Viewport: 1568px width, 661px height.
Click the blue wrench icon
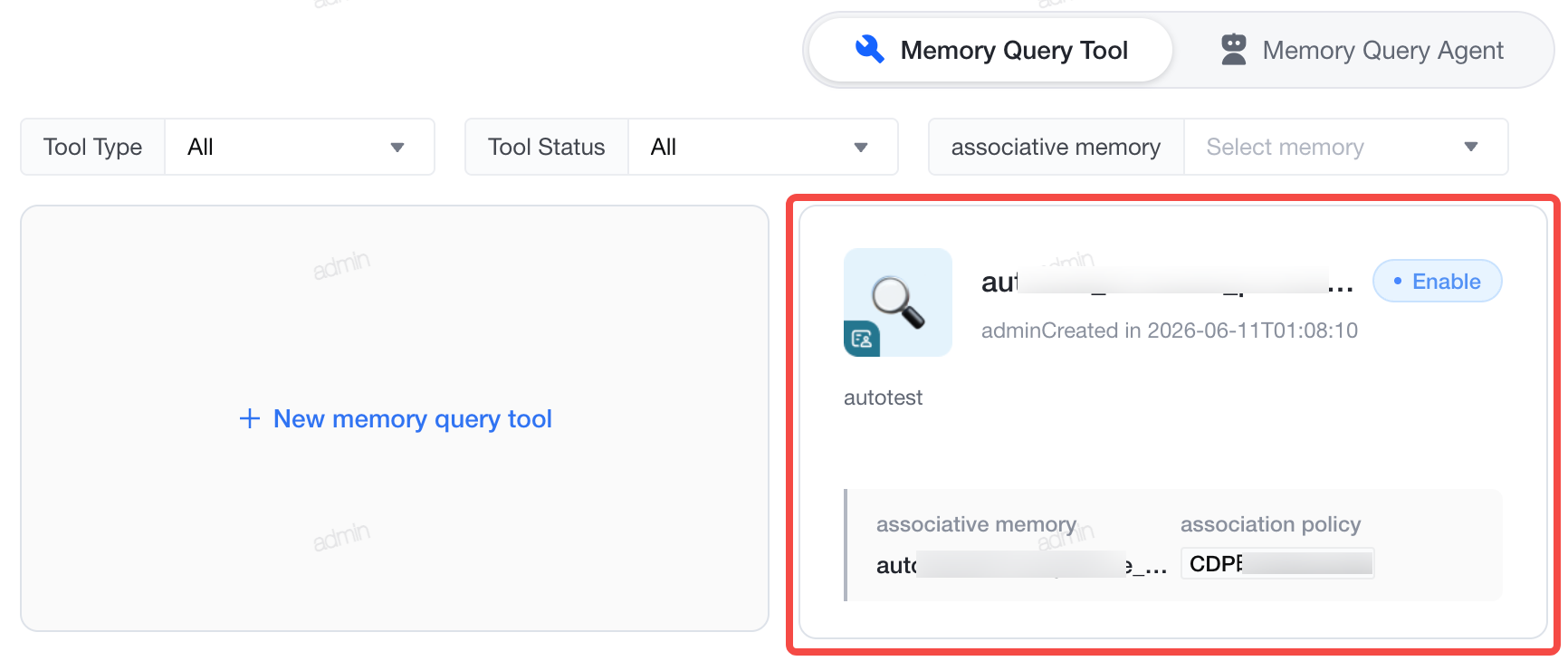pos(869,50)
